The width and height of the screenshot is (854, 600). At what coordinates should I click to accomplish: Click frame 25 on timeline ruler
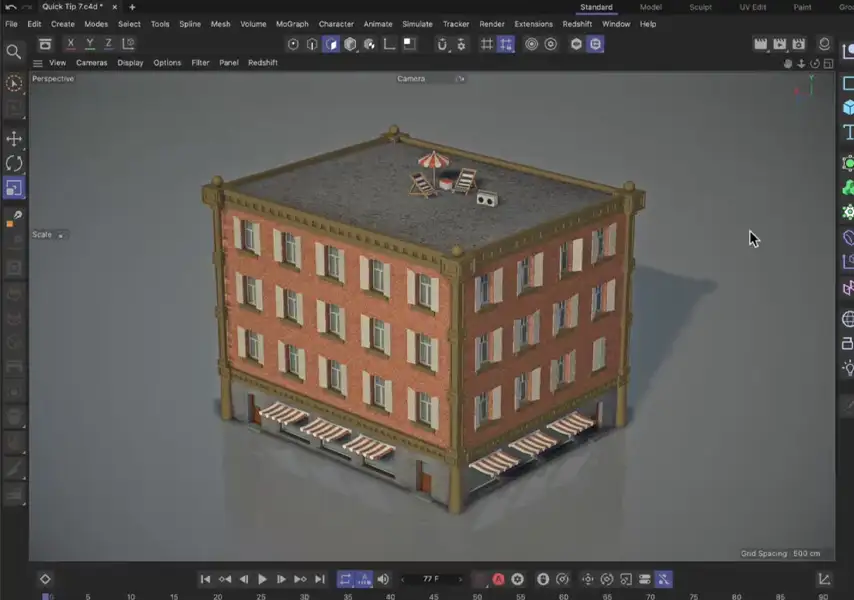261,596
